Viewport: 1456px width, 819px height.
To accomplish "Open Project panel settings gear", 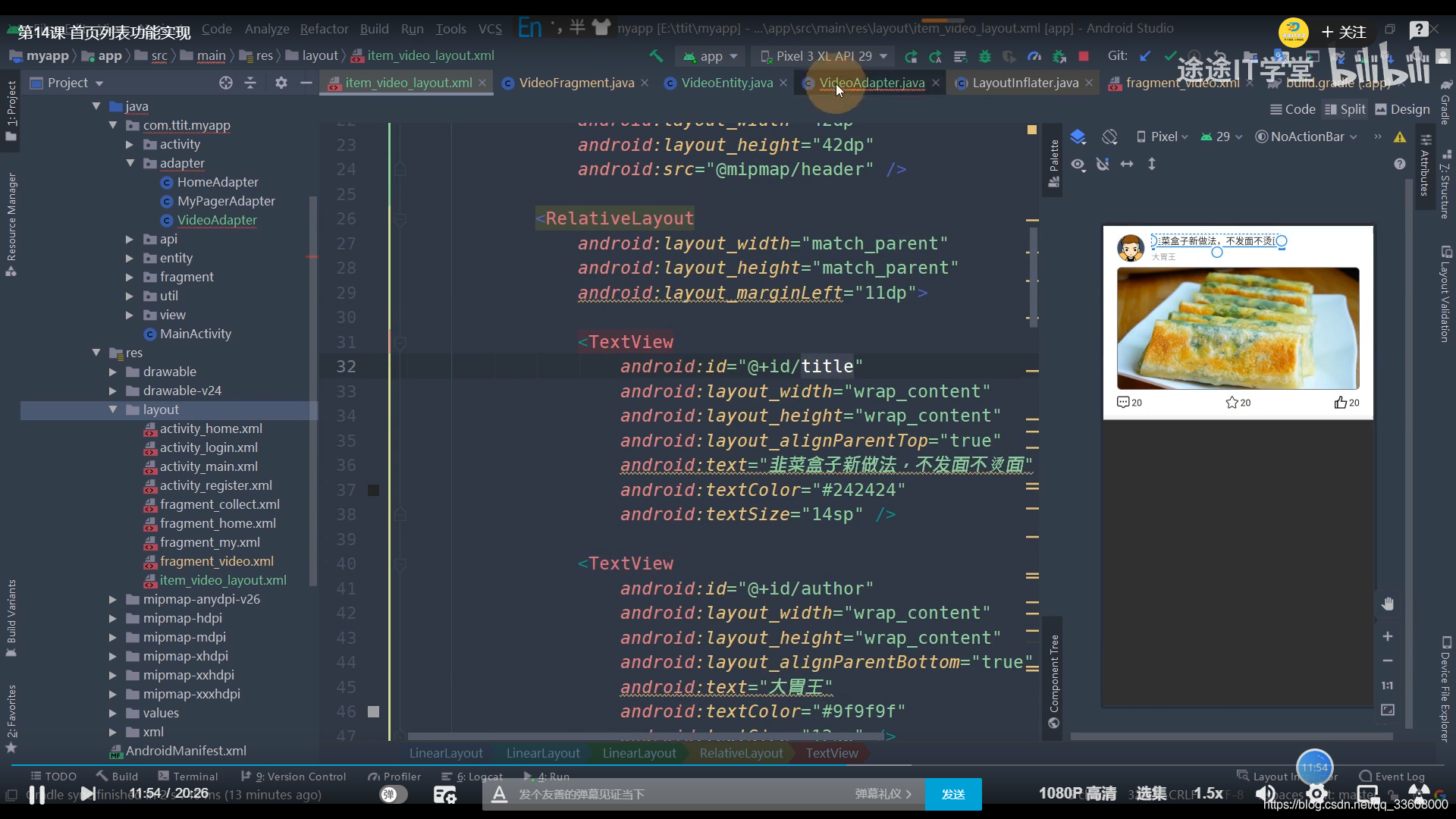I will tap(281, 83).
